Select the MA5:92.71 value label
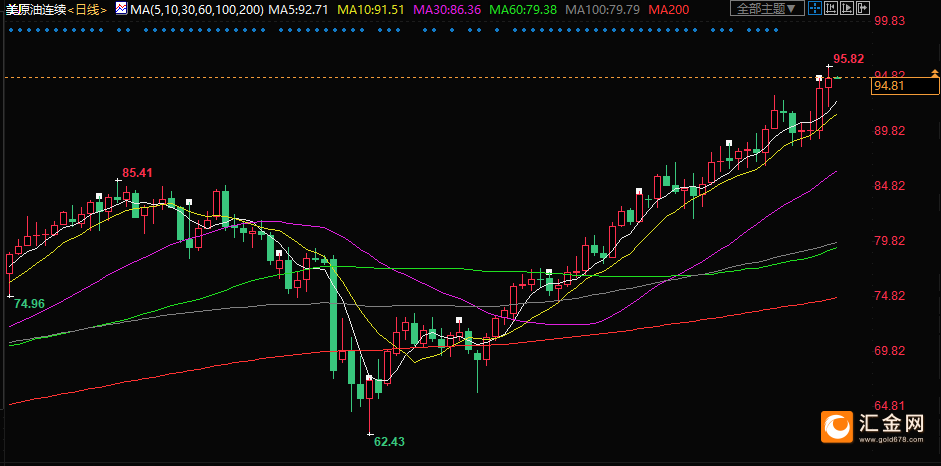 299,10
